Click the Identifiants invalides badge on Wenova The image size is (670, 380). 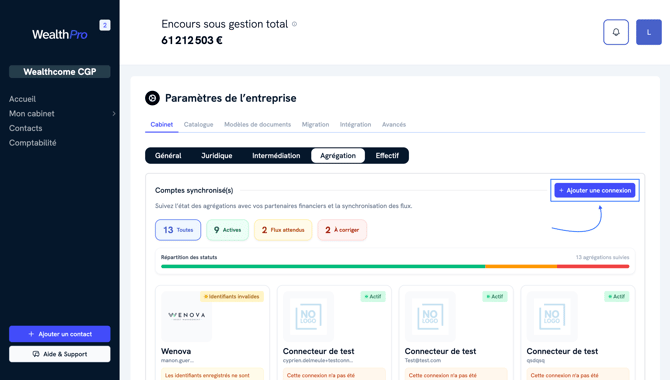pyautogui.click(x=232, y=296)
